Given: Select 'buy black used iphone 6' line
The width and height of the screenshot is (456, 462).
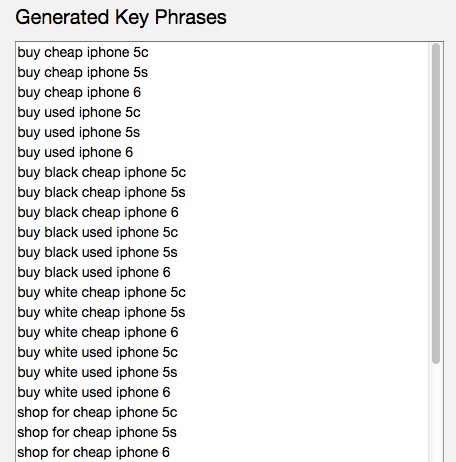Looking at the screenshot, I should pos(94,273).
